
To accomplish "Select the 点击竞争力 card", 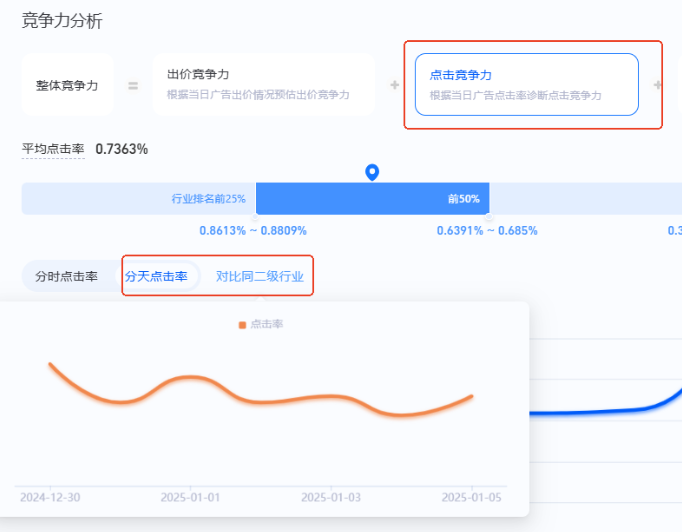I will coord(527,84).
